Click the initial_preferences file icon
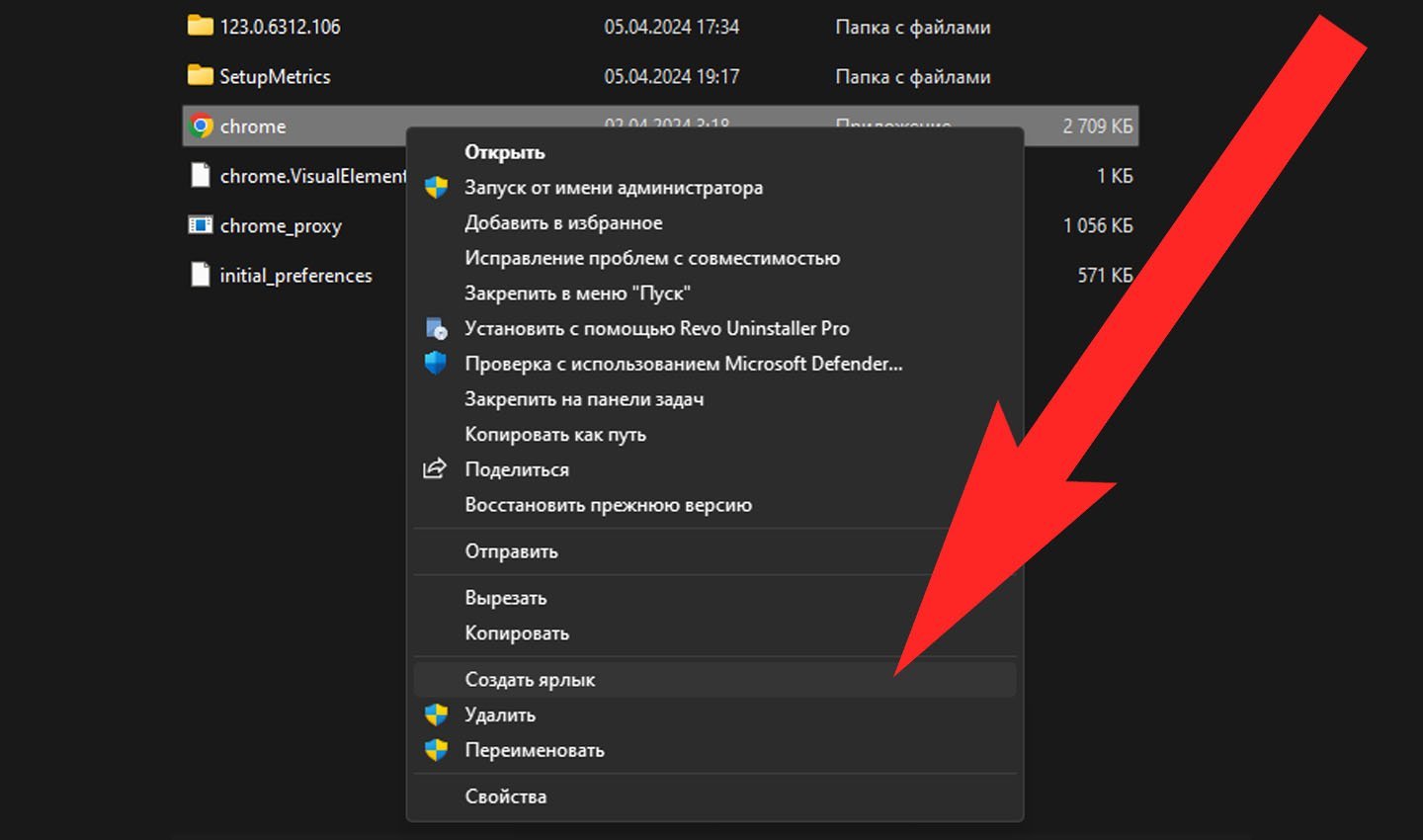This screenshot has height=840, width=1423. coord(201,275)
